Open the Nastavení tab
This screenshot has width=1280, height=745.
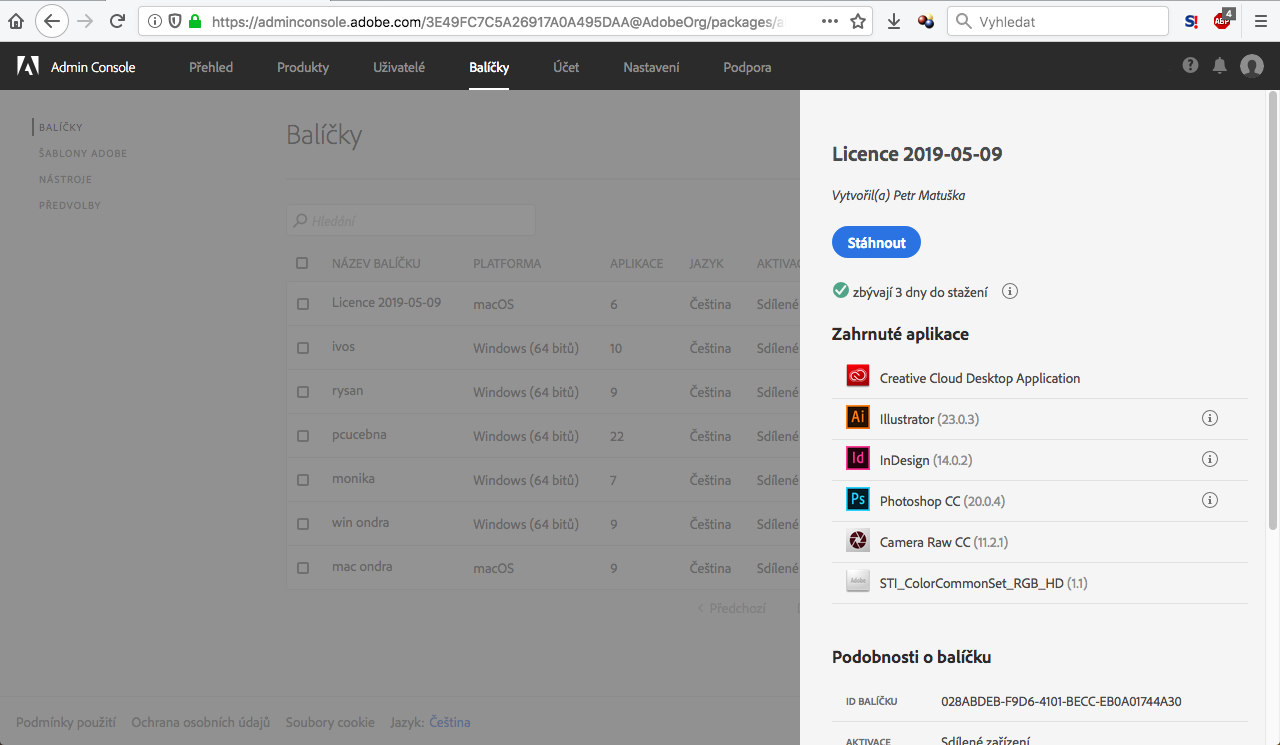(x=651, y=67)
